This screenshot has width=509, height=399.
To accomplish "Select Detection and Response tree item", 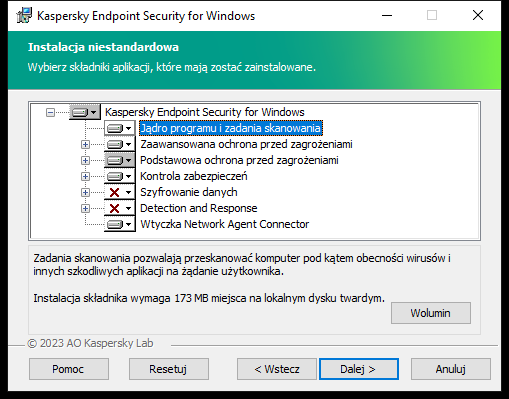I will pos(198,208).
